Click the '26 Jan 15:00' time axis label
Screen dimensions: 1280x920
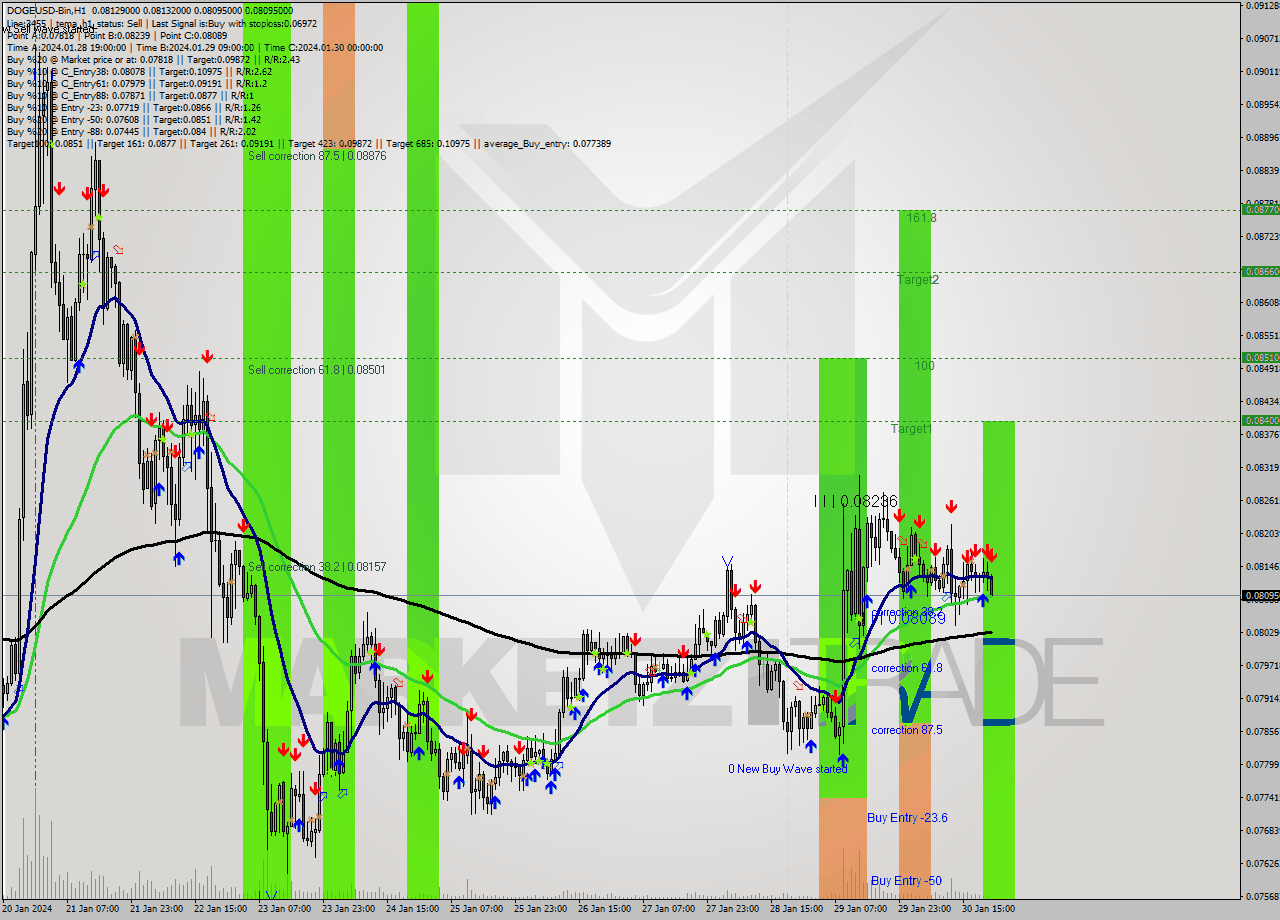604,909
